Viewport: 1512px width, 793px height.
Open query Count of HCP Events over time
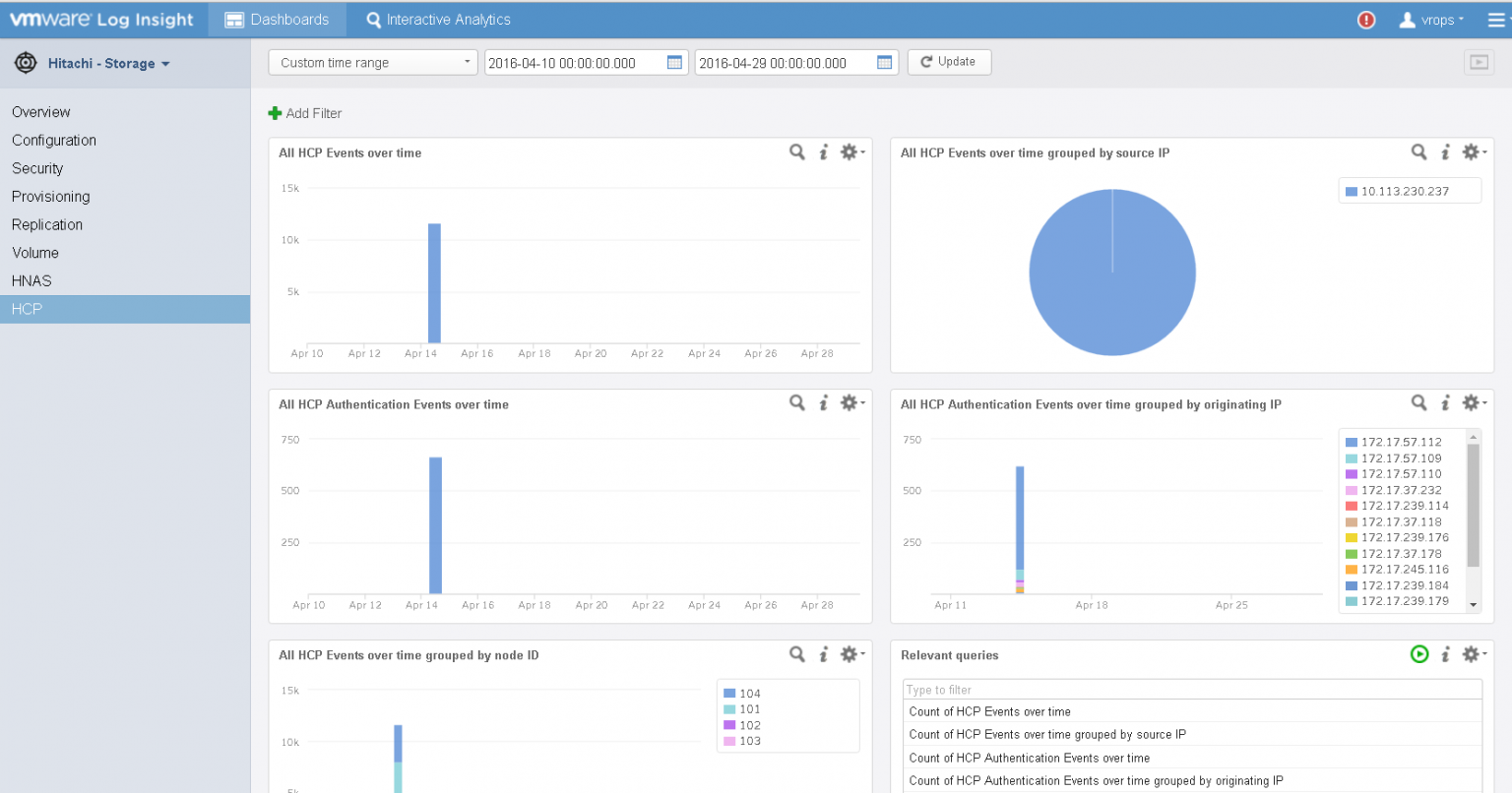(1192, 711)
